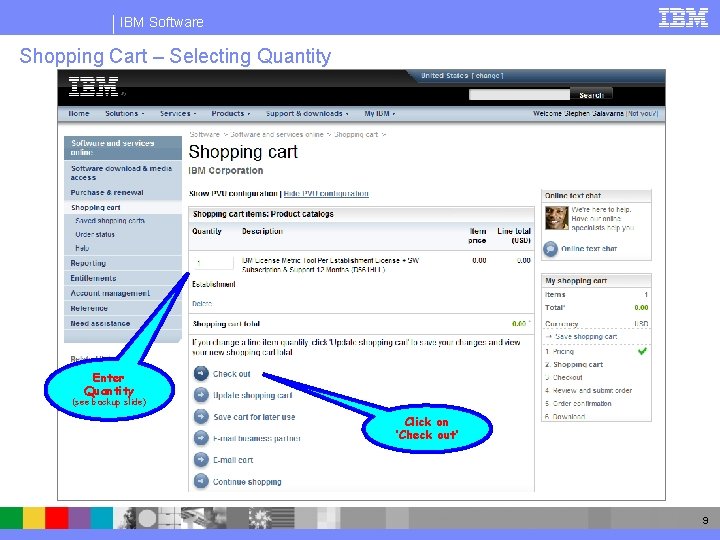Open Software and services online sidebar heading

pyautogui.click(x=123, y=147)
